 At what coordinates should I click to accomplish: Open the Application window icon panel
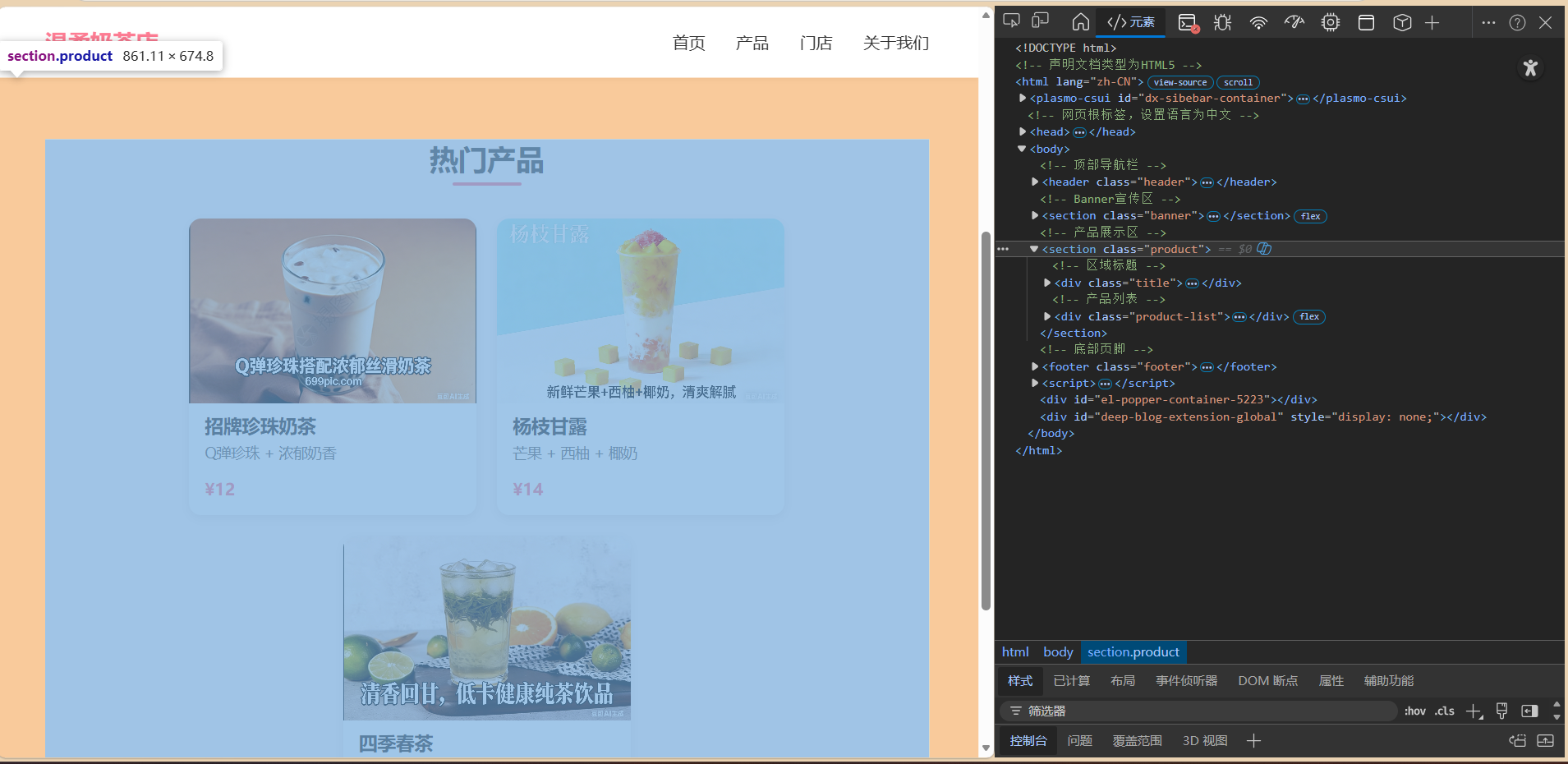point(1366,22)
